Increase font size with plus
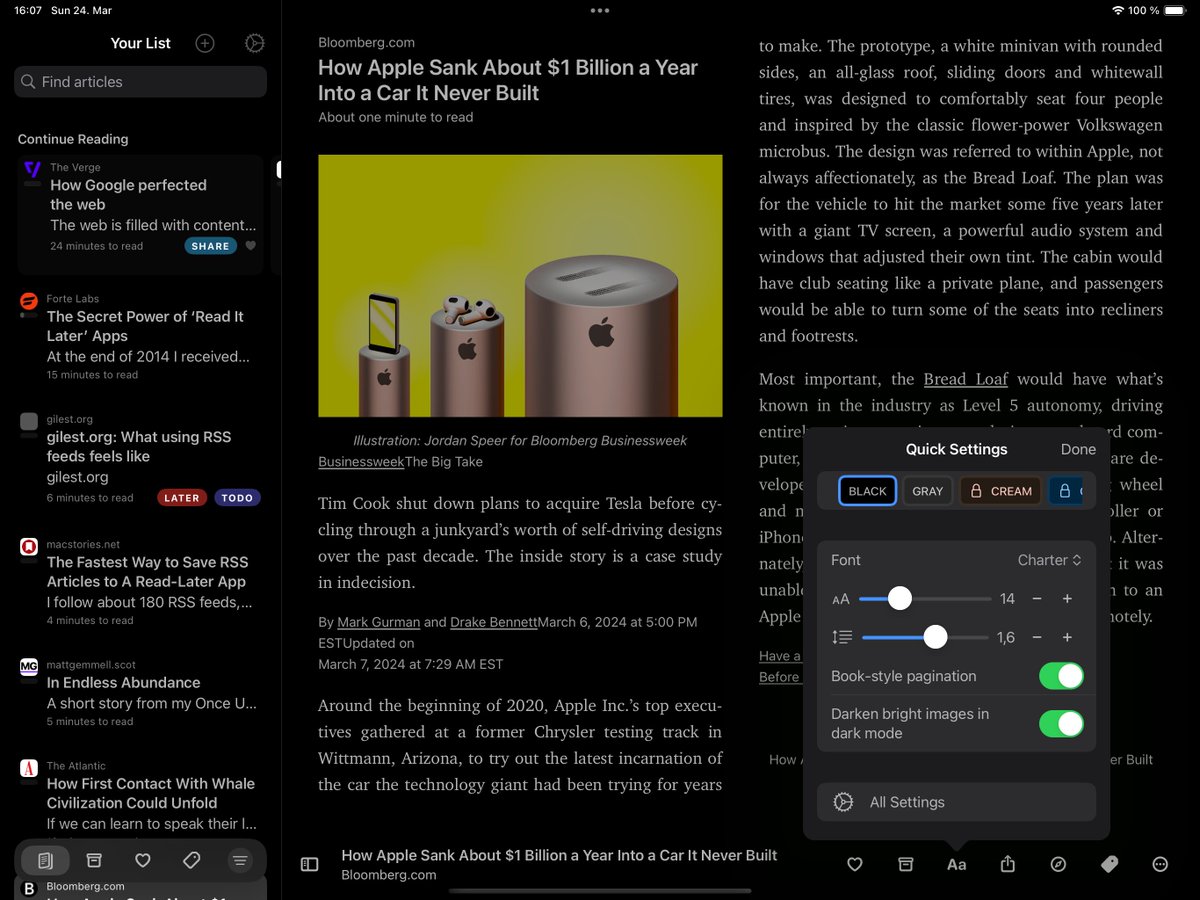Image resolution: width=1200 pixels, height=900 pixels. pos(1067,598)
